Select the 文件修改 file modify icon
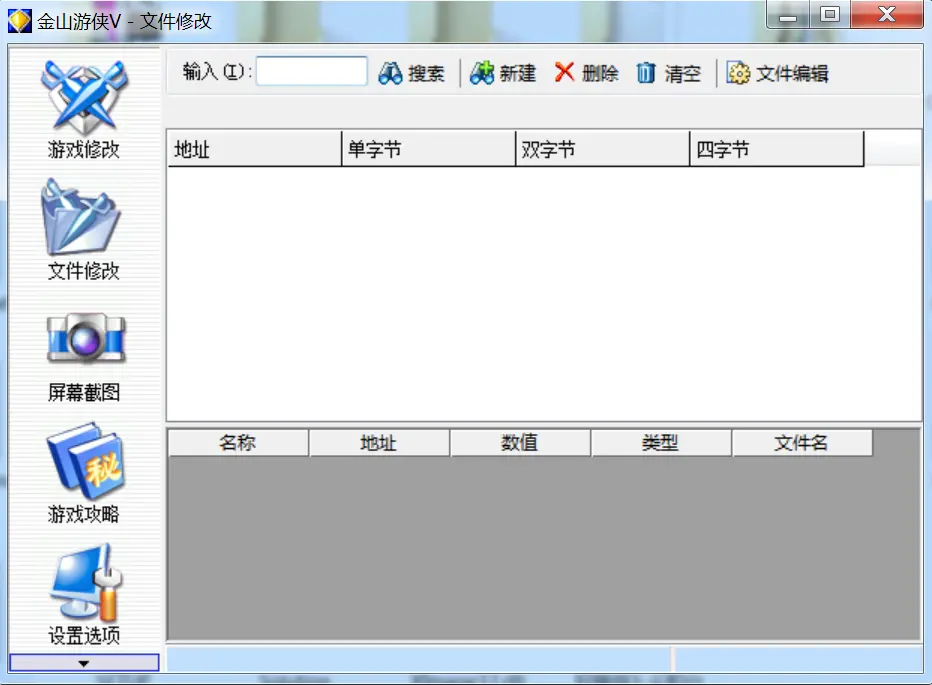The image size is (932, 685). point(83,222)
